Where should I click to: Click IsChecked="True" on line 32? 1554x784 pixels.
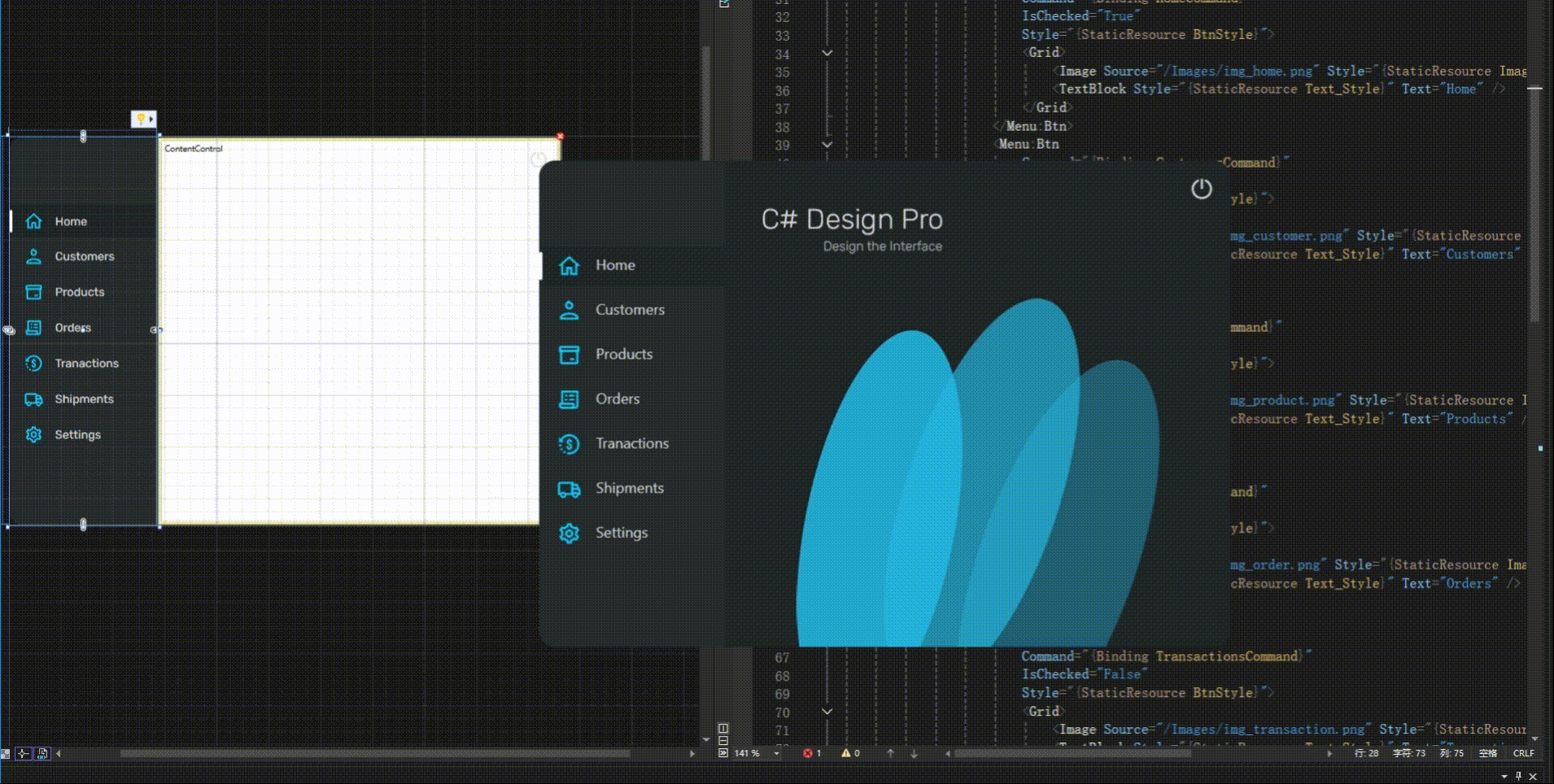click(1081, 16)
